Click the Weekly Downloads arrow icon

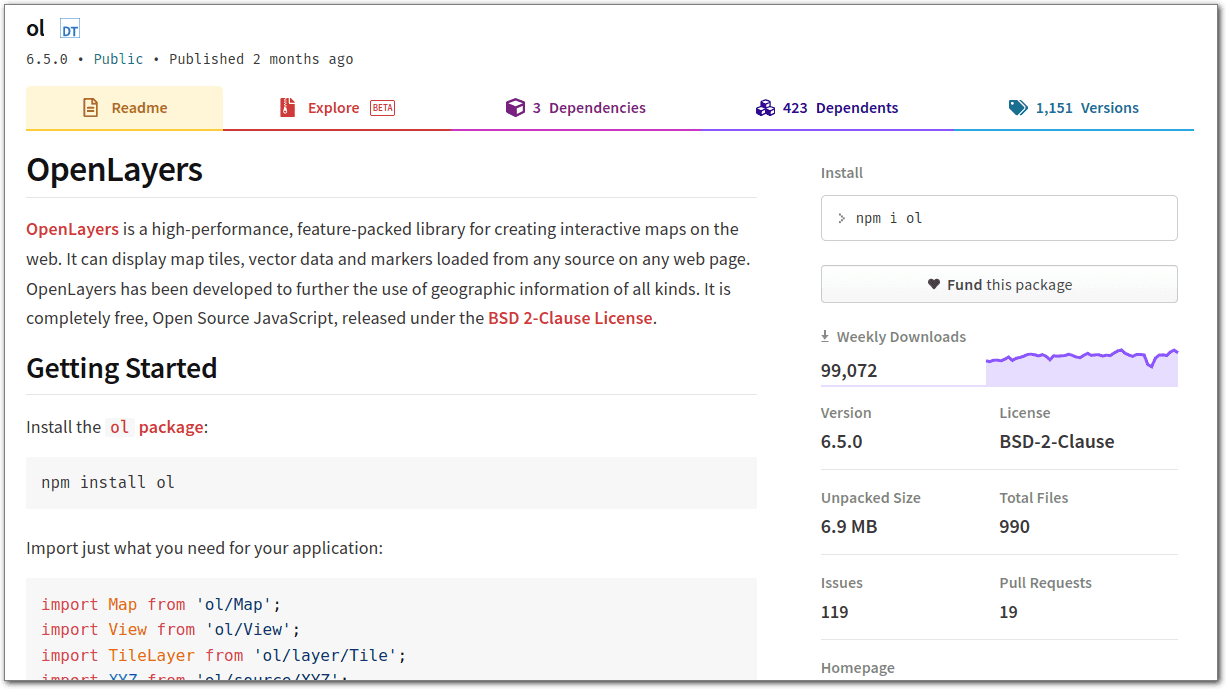point(825,337)
